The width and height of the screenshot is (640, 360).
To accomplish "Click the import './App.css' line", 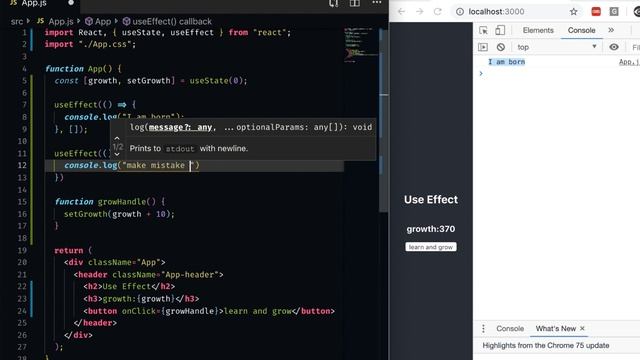I will click(90, 44).
